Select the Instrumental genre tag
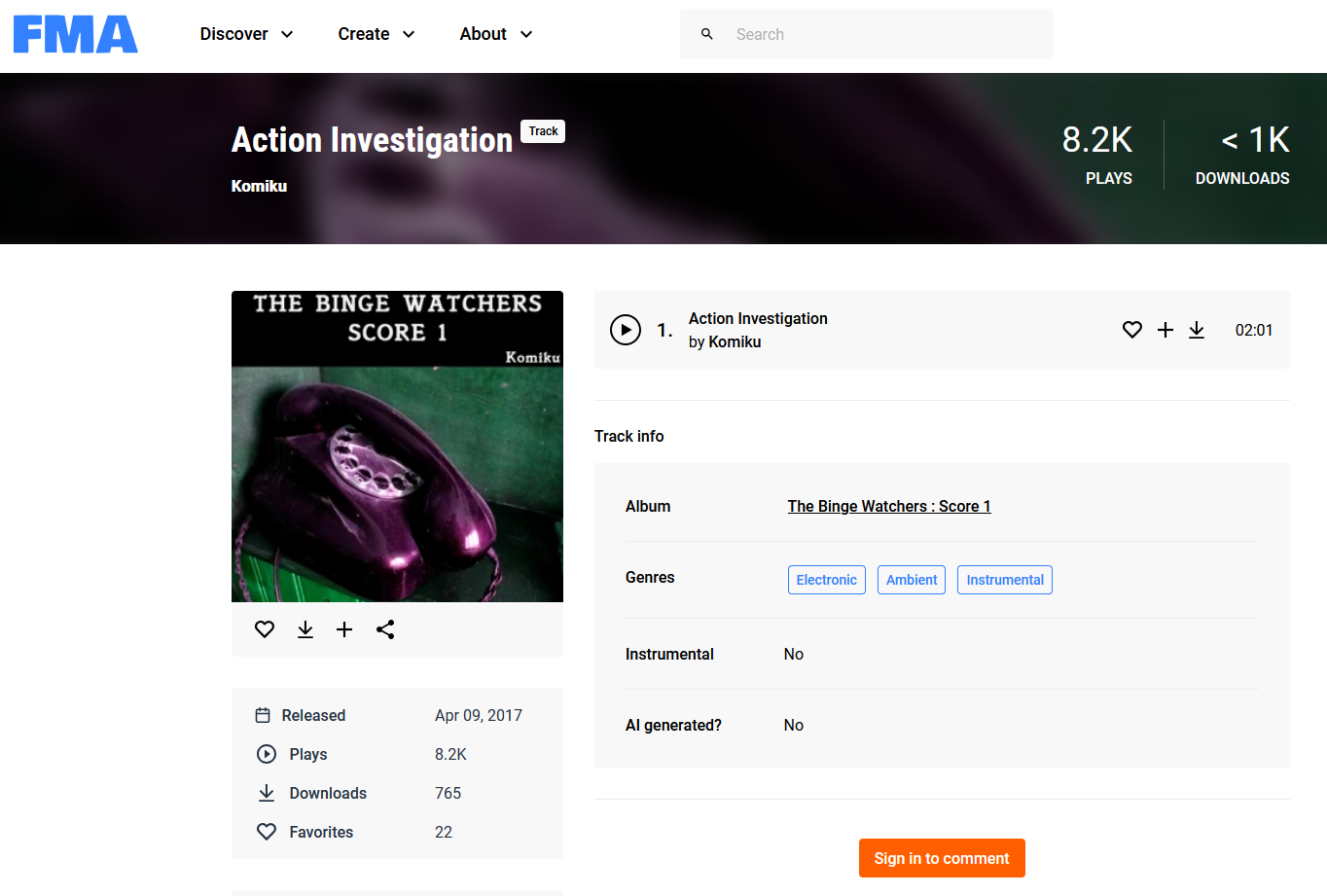 pyautogui.click(x=1004, y=580)
